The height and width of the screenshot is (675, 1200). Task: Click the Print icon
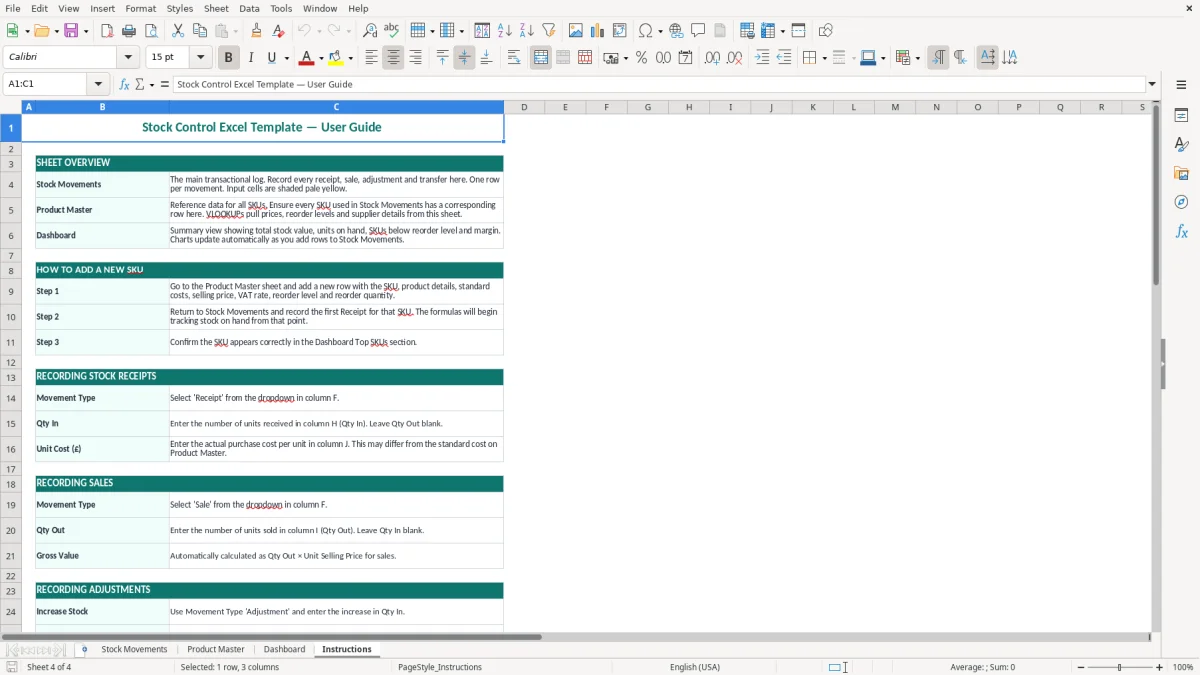129,31
